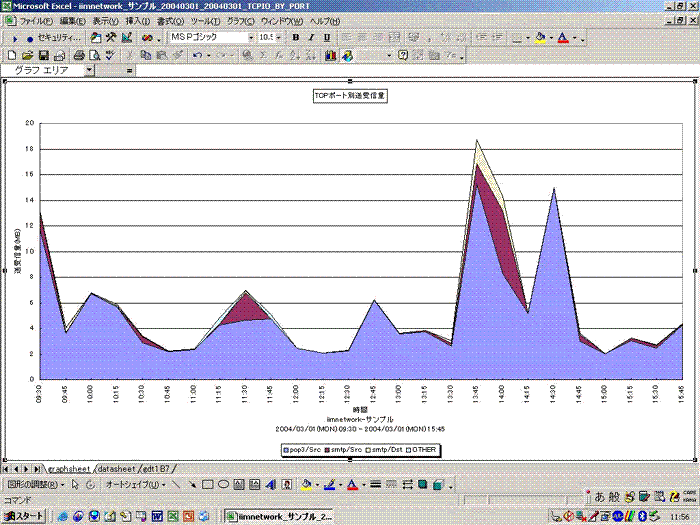Viewport: 700px width, 525px height.
Task: Save the workbook using the floppy disk icon
Action: pyautogui.click(x=42, y=54)
